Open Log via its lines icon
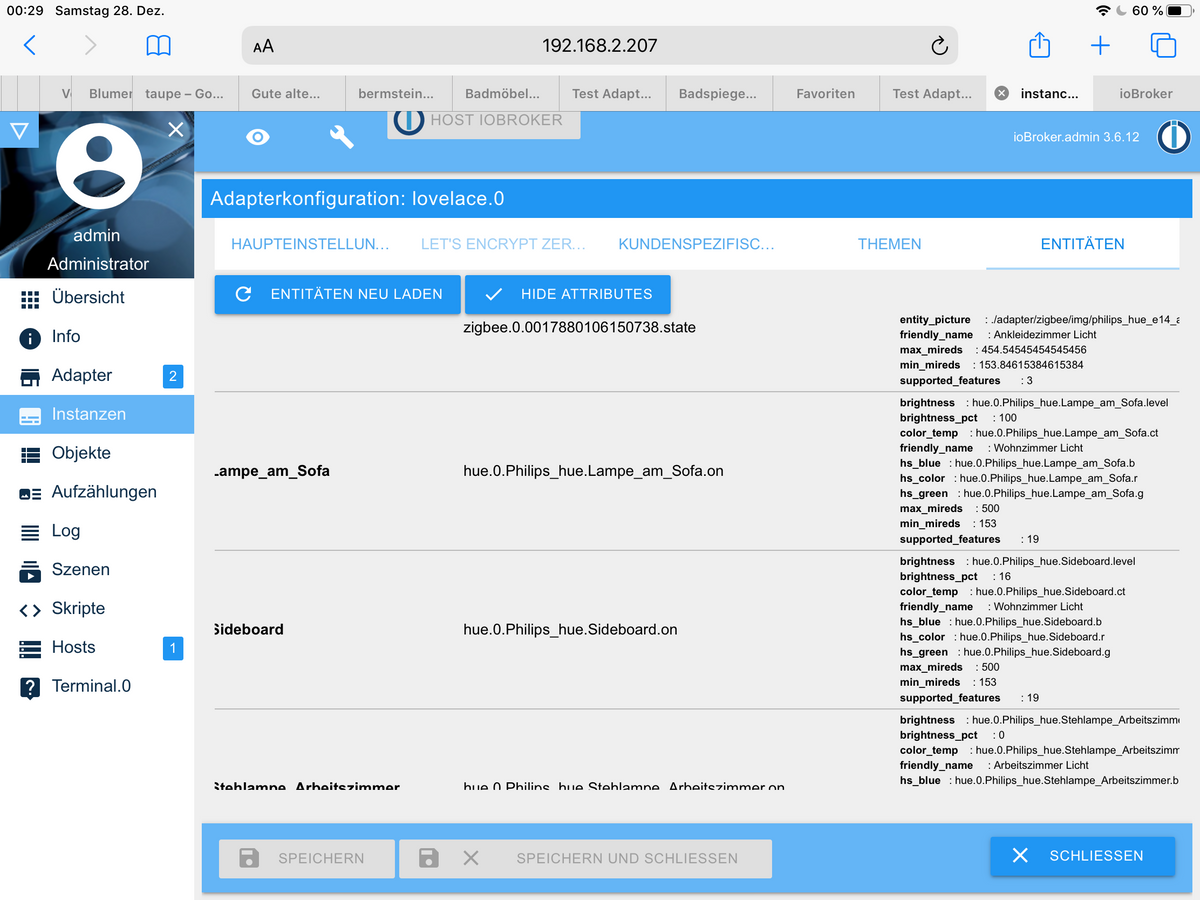 tap(30, 532)
